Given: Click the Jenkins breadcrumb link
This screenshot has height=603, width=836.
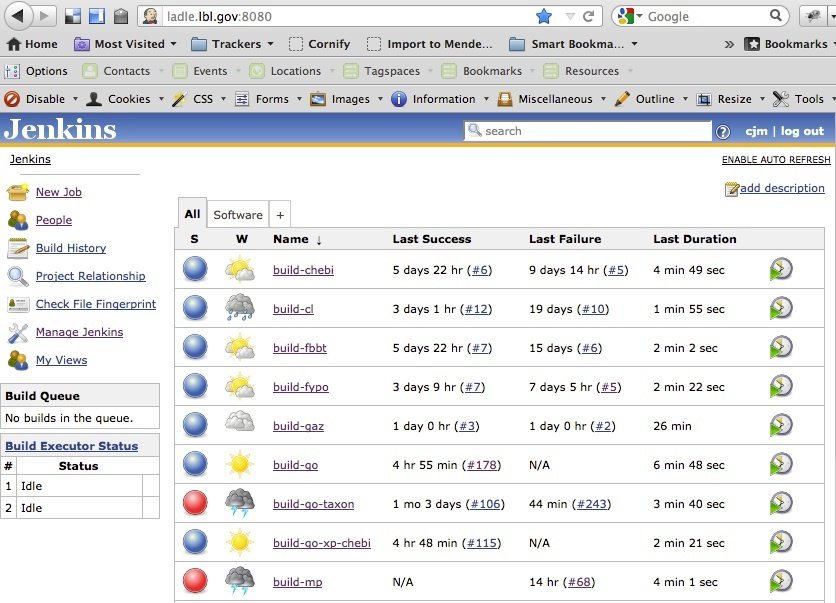Looking at the screenshot, I should 30,159.
